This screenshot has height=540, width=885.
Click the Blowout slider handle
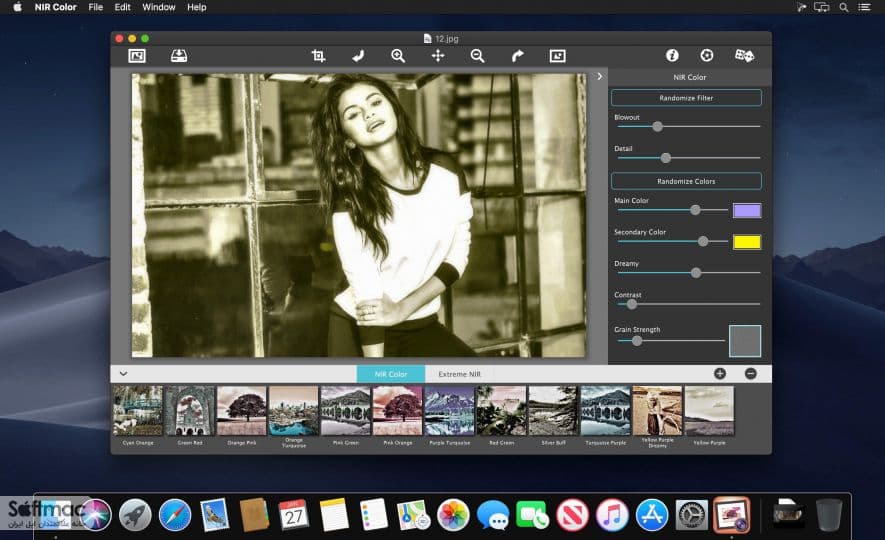[657, 126]
